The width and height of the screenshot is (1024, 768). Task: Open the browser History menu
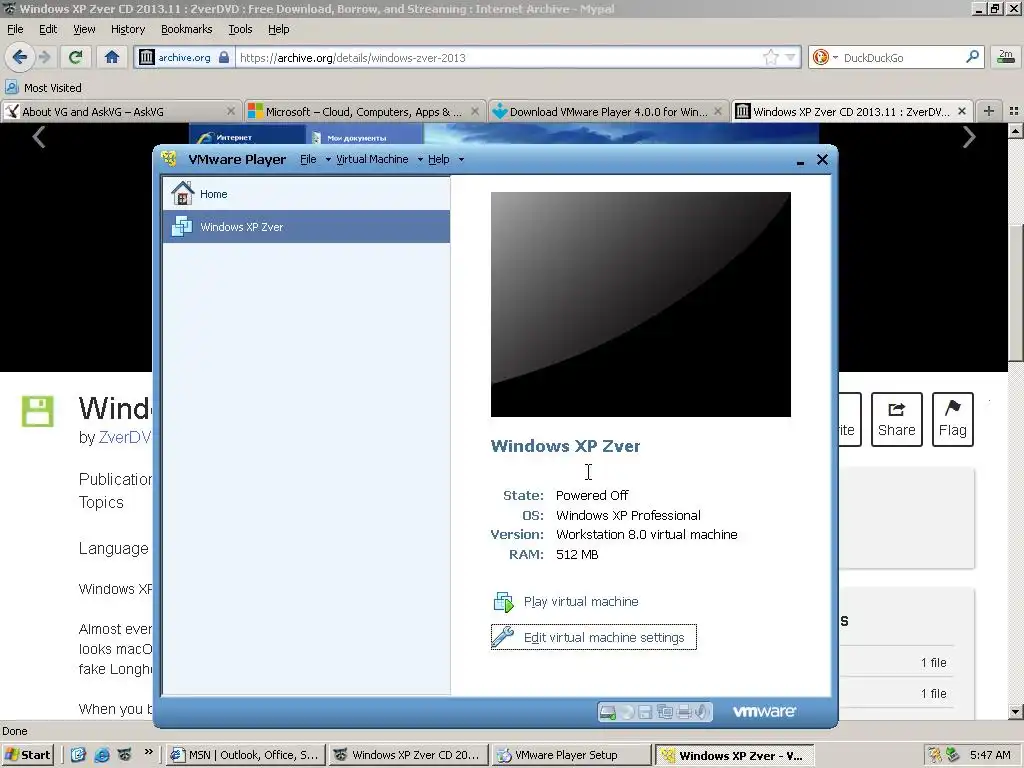[x=128, y=29]
